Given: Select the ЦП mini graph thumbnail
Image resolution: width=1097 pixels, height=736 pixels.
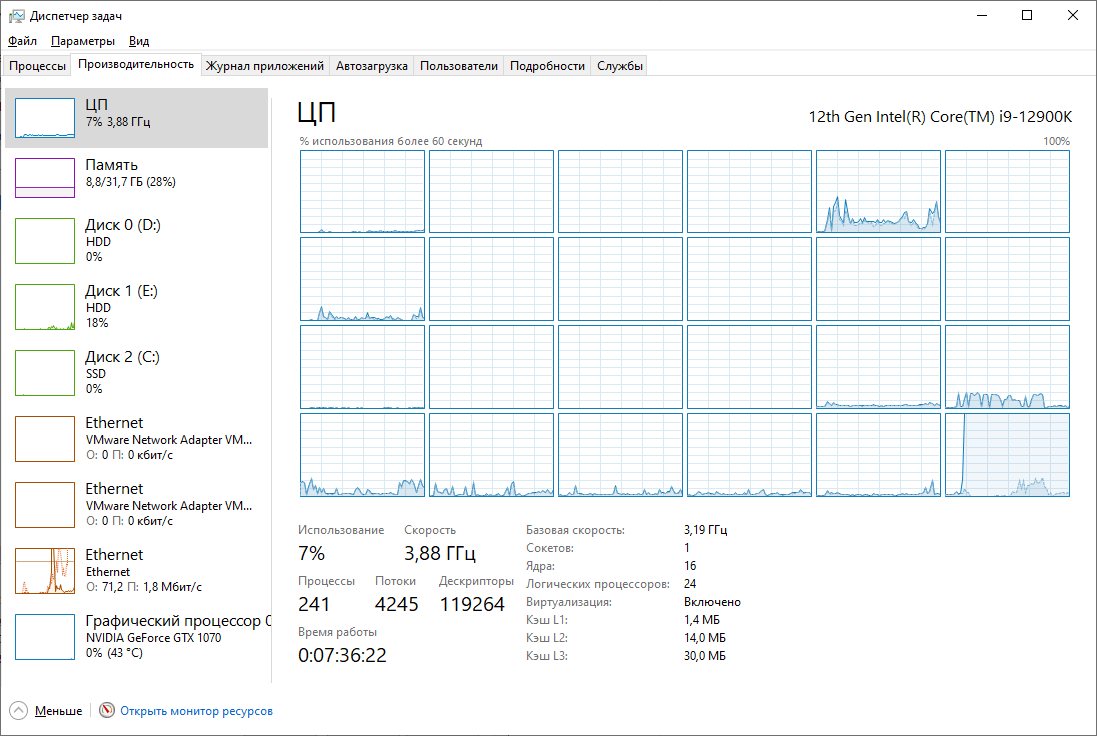Looking at the screenshot, I should [45, 118].
